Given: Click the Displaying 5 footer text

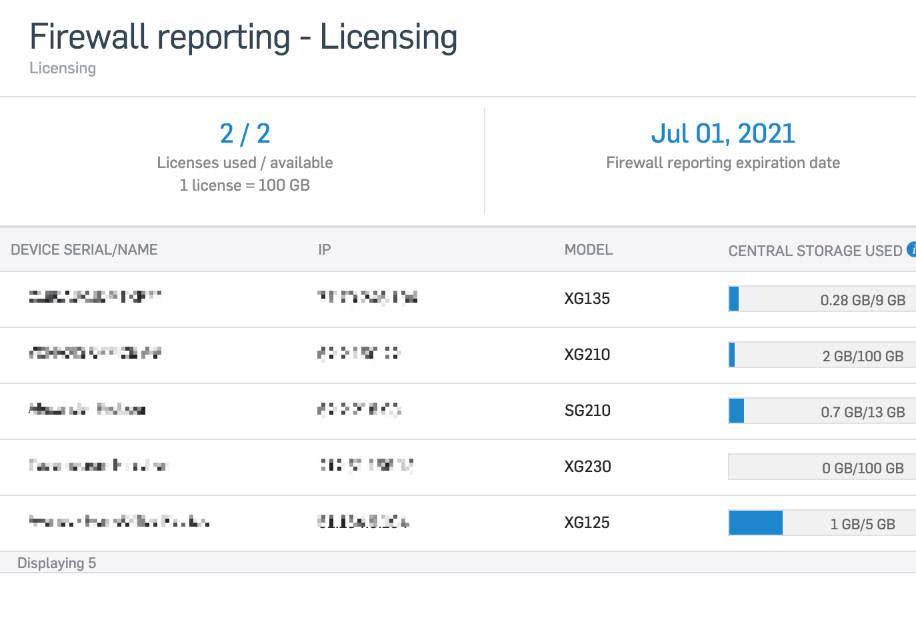Looking at the screenshot, I should (x=57, y=563).
